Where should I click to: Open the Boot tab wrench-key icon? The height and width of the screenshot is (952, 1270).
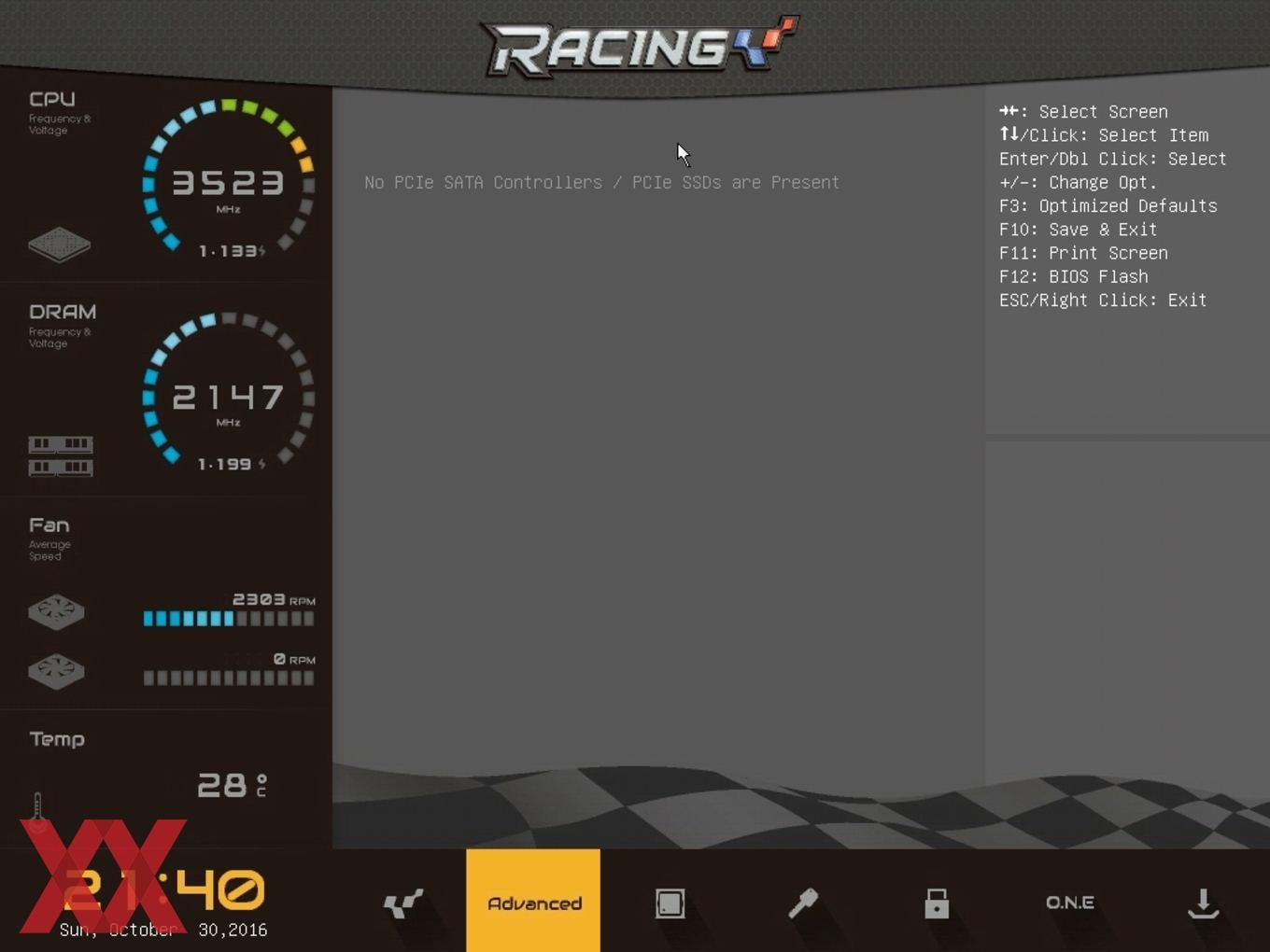(x=803, y=903)
